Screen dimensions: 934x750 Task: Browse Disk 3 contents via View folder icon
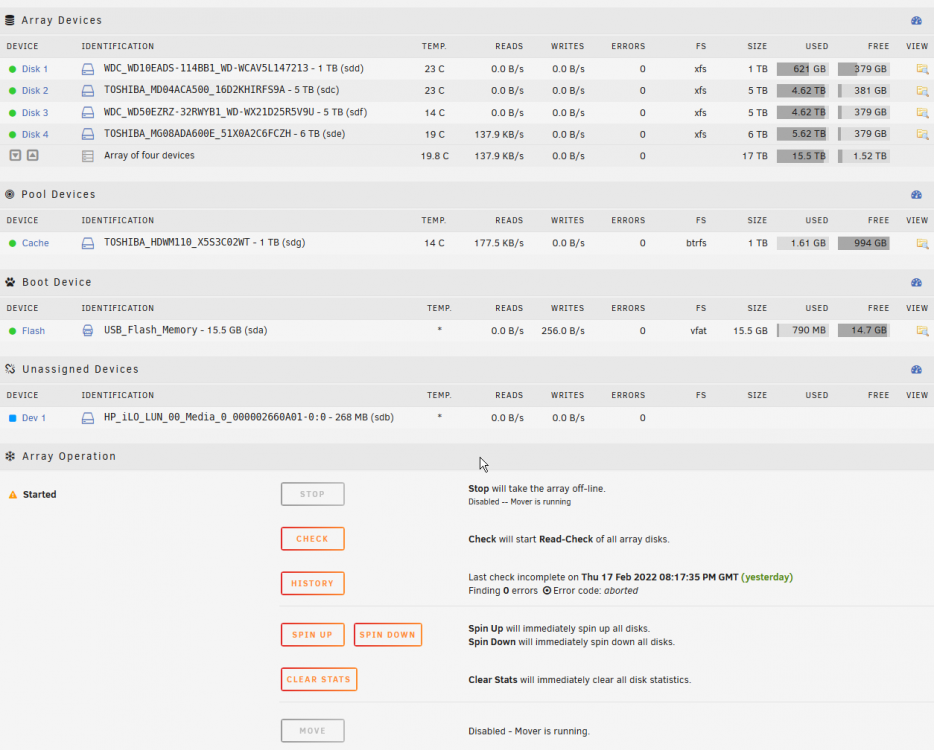922,113
